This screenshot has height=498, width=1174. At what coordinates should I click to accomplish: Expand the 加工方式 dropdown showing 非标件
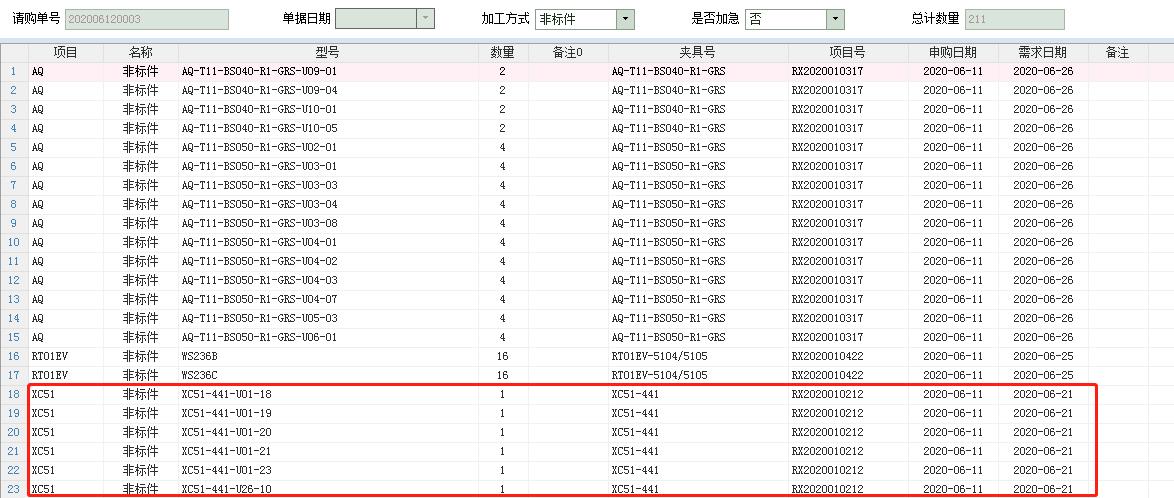click(625, 19)
